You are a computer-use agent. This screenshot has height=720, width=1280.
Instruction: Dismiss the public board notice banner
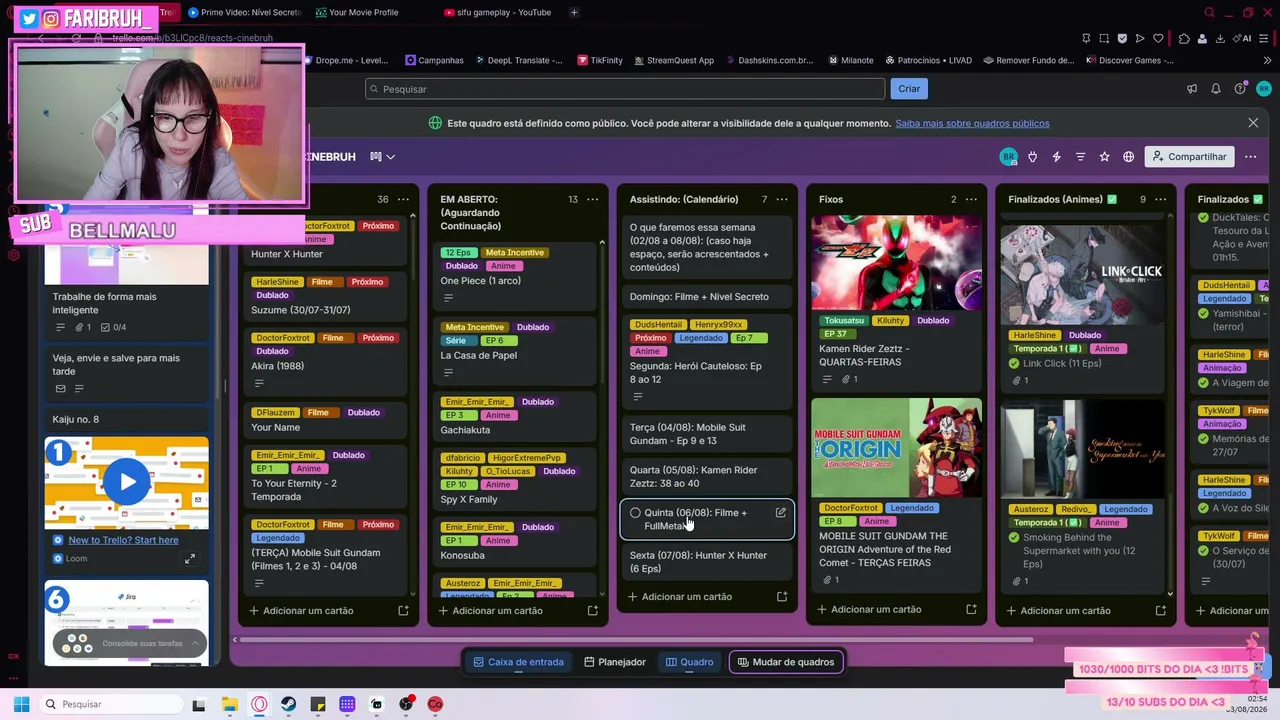pyautogui.click(x=1253, y=123)
